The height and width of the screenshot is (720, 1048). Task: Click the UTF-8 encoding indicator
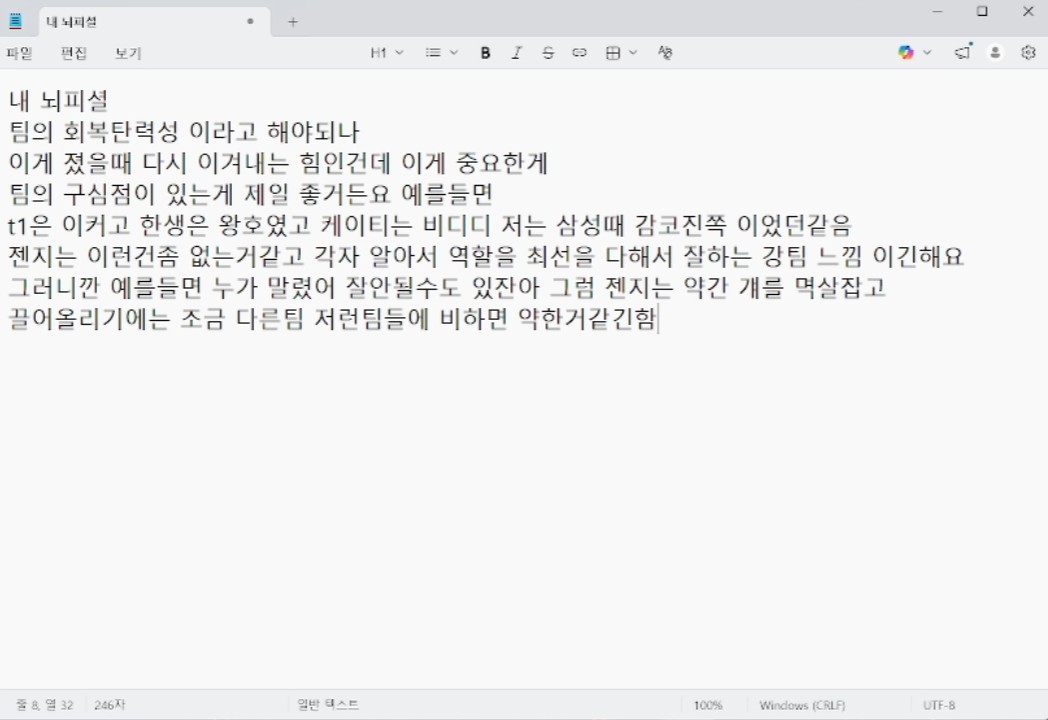click(x=939, y=705)
